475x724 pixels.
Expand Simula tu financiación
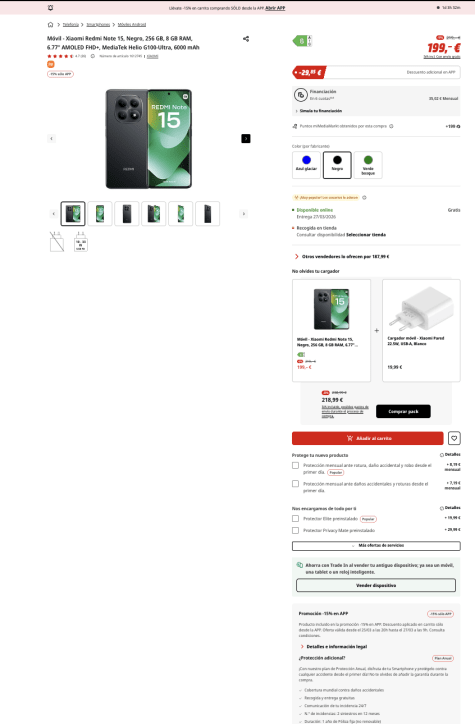(319, 111)
